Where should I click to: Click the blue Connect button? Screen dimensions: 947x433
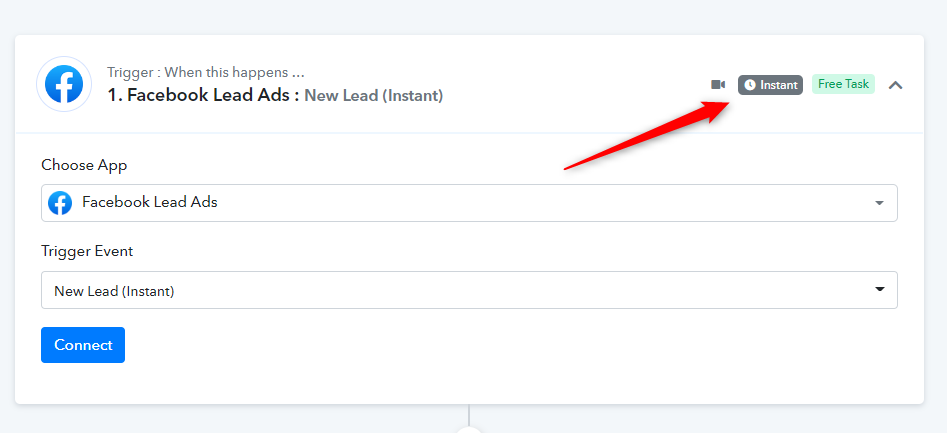pyautogui.click(x=83, y=345)
